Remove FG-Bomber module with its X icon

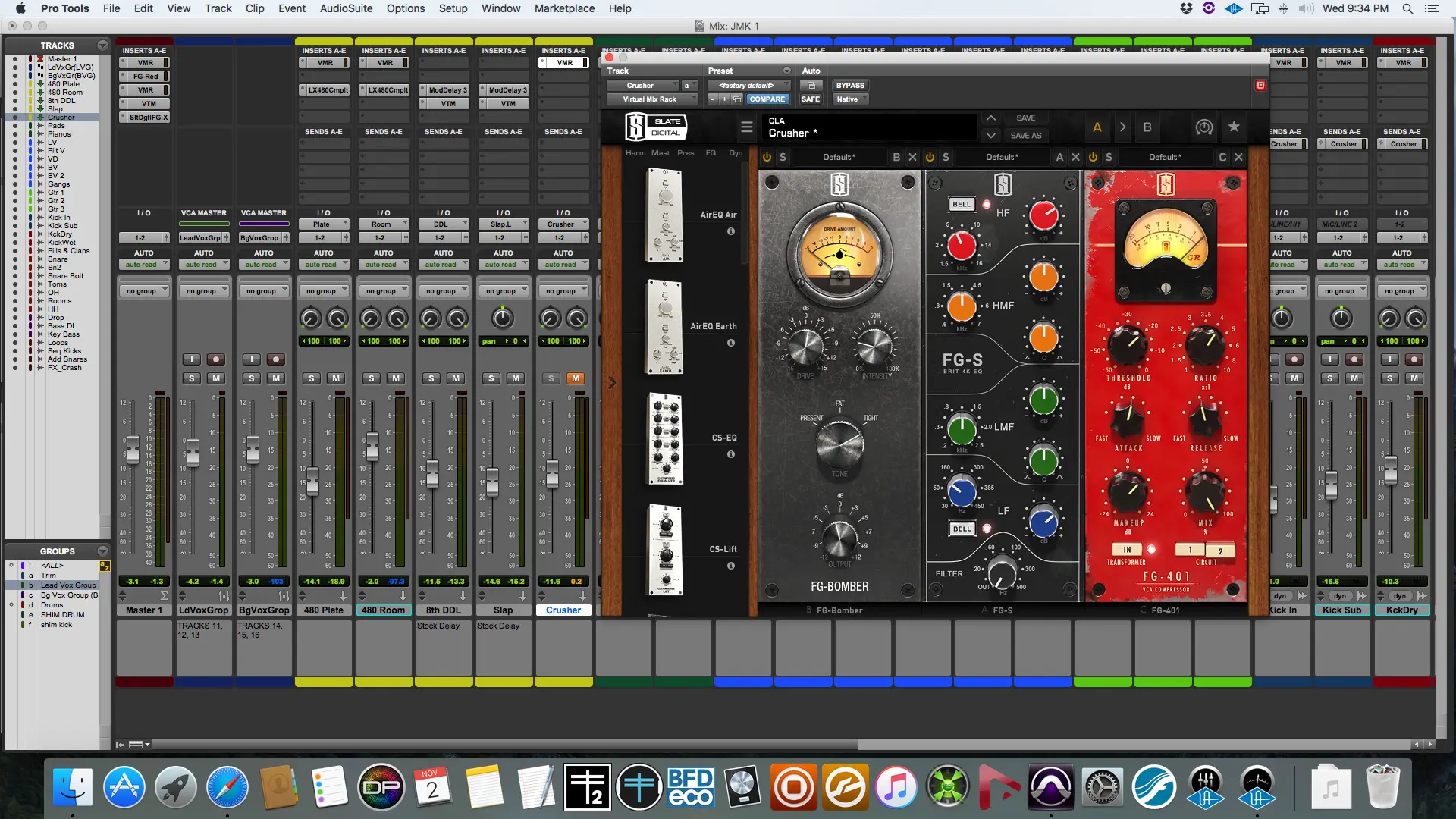coord(912,157)
